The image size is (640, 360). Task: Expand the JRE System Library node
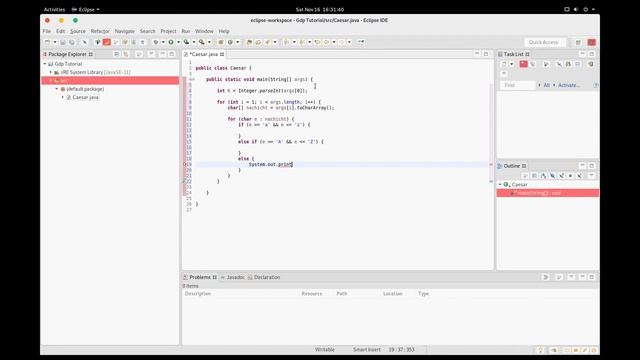51,72
